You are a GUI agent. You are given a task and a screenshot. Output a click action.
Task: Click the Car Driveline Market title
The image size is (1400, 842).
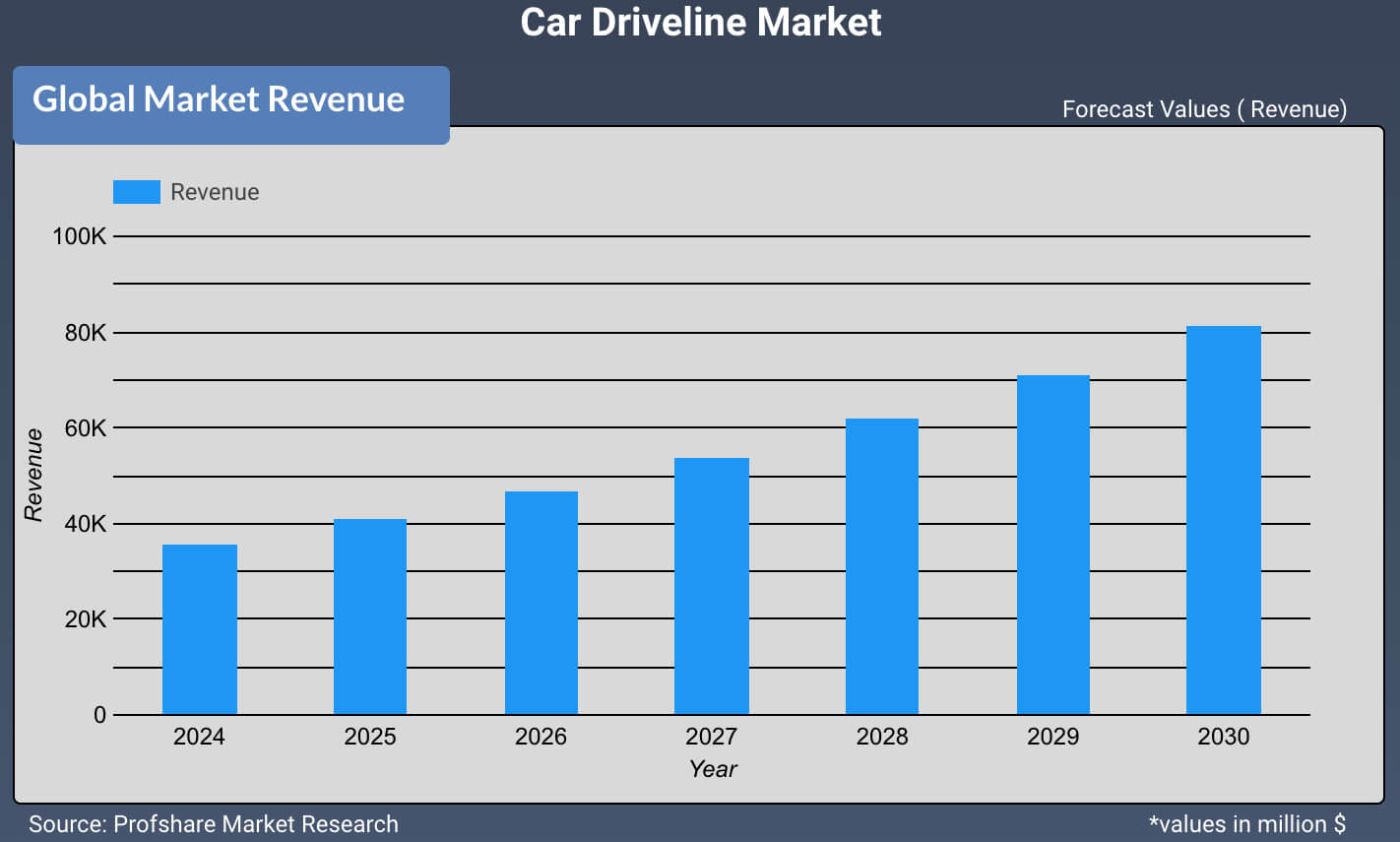tap(701, 22)
